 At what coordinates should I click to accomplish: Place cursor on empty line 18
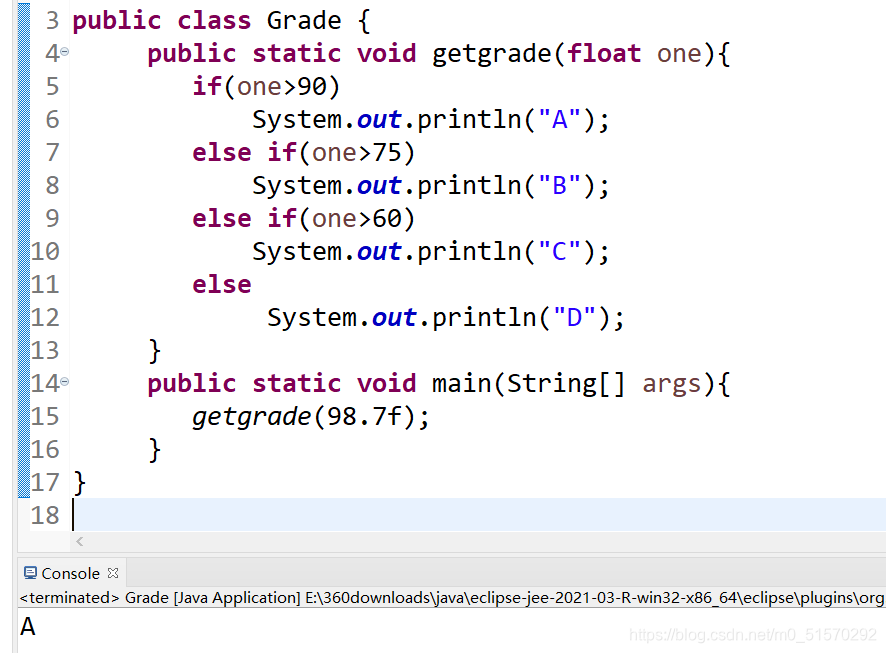pos(479,515)
